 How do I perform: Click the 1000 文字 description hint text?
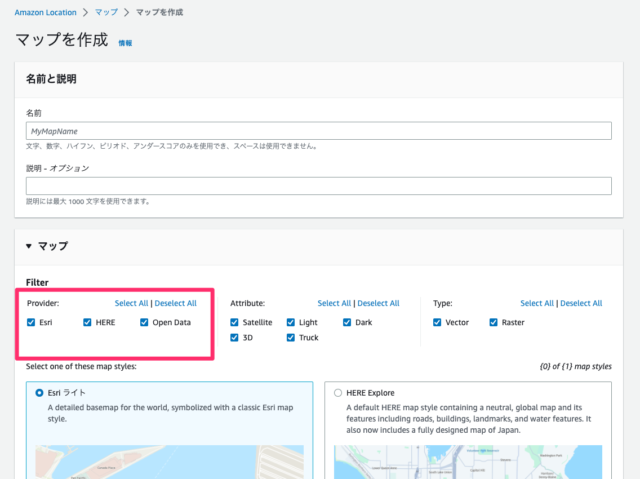tap(88, 201)
